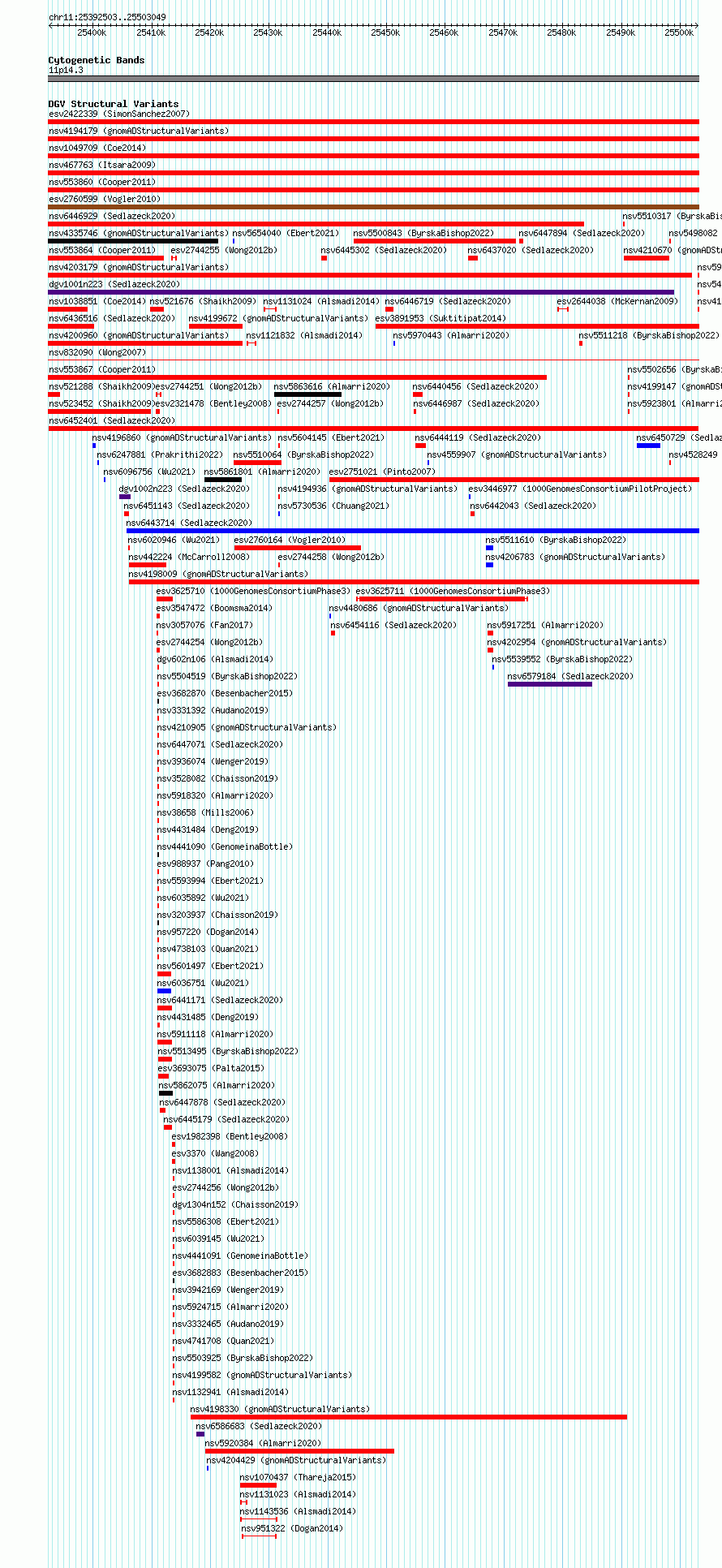This screenshot has width=722, height=1568.
Task: Click nsv5970443 (Almarri2020) label
Action: tap(451, 335)
